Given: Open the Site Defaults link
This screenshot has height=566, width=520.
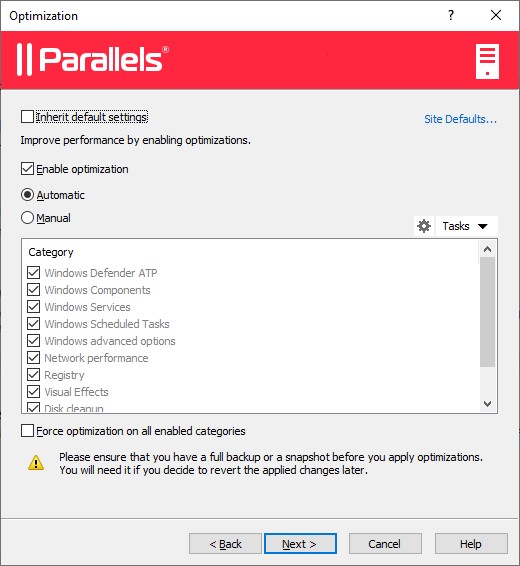Looking at the screenshot, I should pos(460,119).
